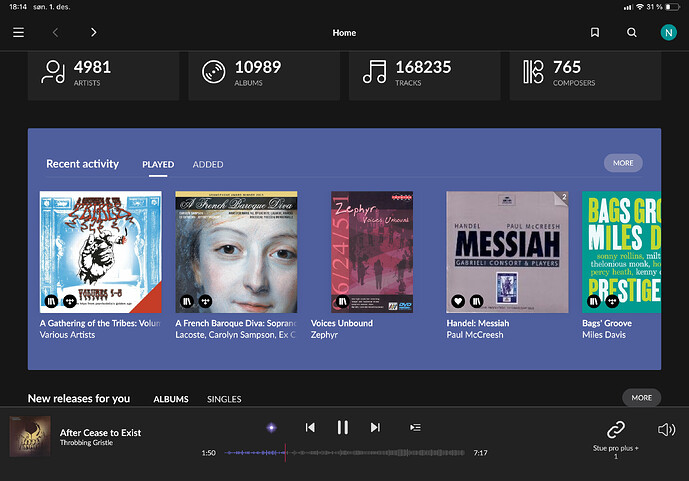This screenshot has width=689, height=481.
Task: Click library badge on Voices Unbound cover
Action: pos(343,301)
